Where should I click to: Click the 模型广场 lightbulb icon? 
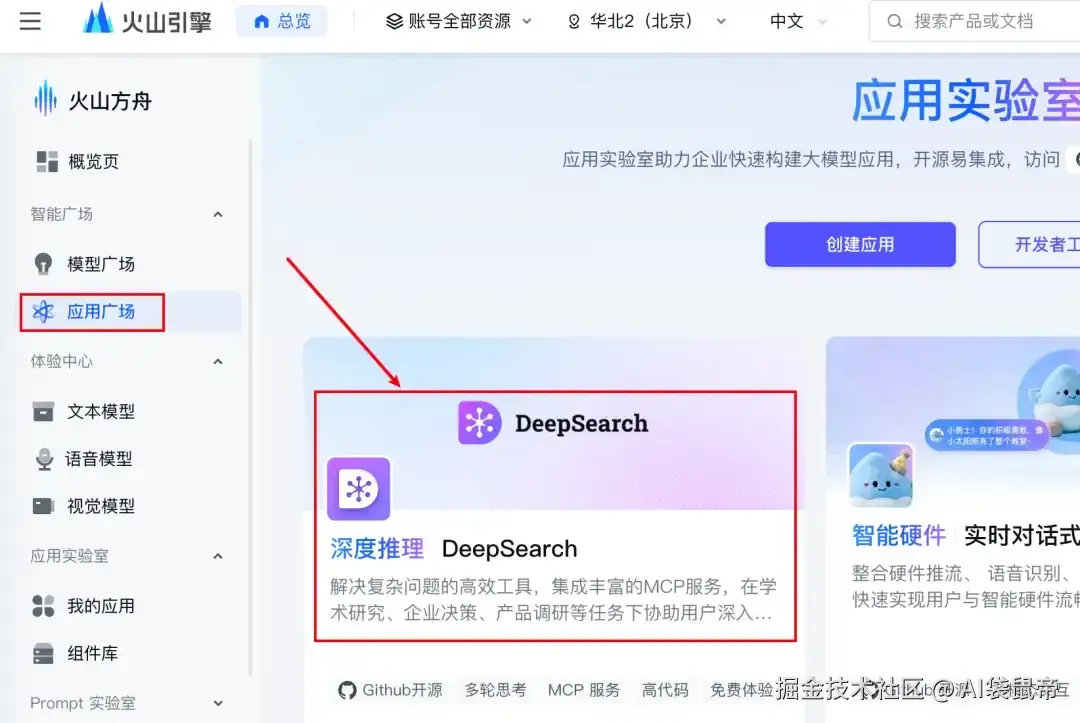tap(43, 264)
